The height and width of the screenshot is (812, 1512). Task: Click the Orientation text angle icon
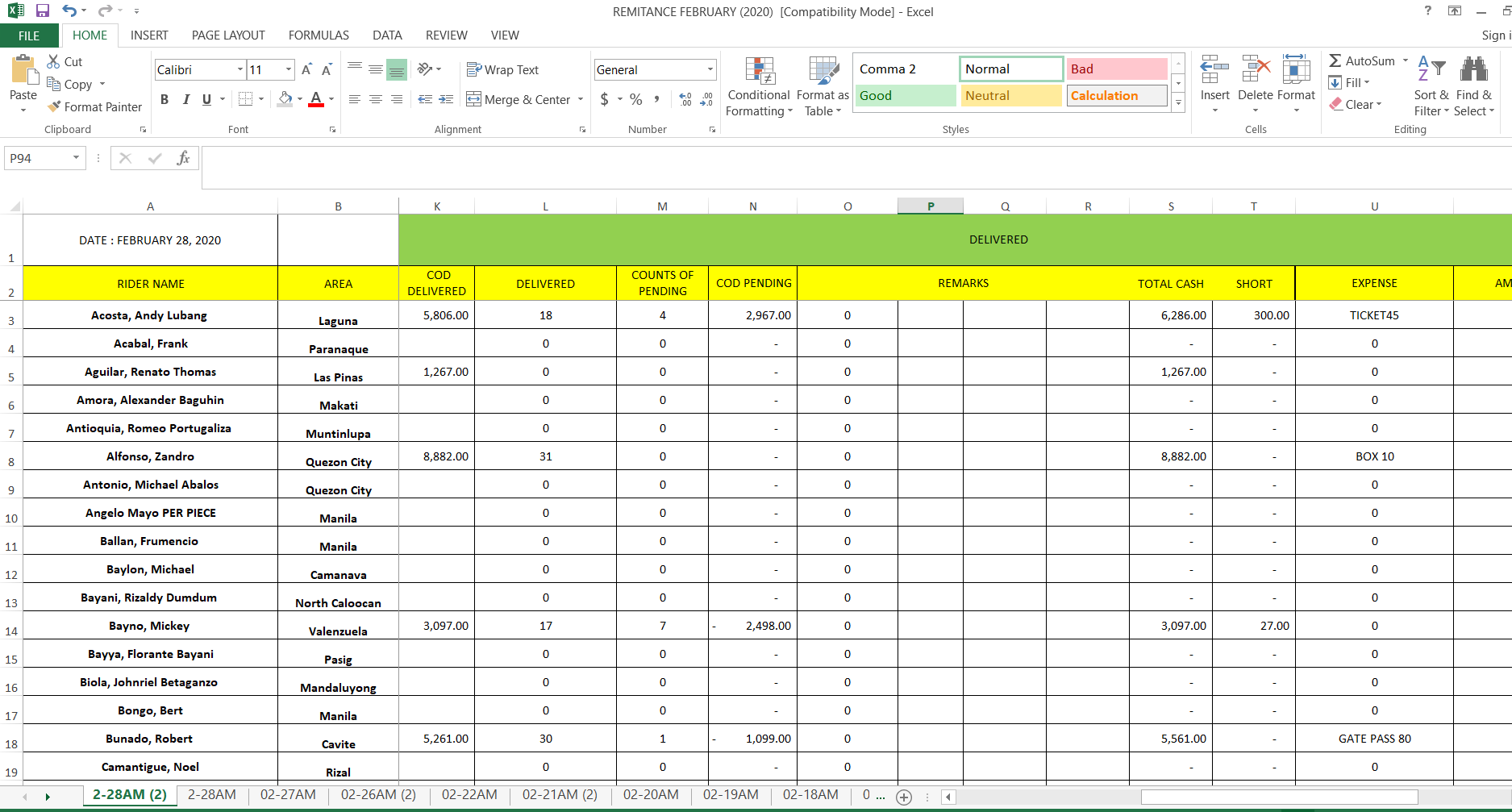425,69
